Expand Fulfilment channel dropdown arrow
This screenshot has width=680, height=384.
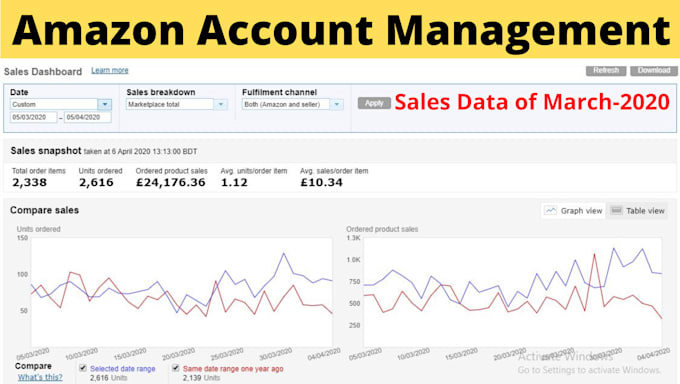[x=337, y=105]
